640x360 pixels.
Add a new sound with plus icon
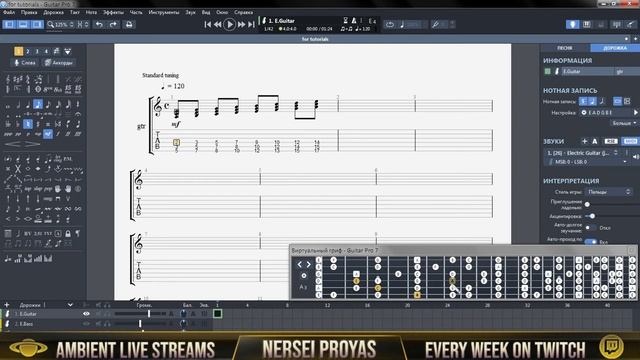(584, 141)
